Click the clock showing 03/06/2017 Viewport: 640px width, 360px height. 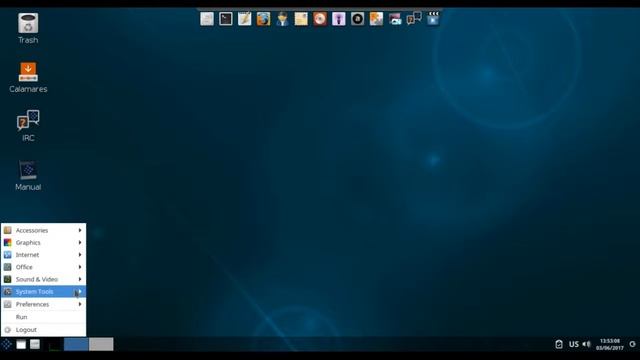[x=610, y=344]
